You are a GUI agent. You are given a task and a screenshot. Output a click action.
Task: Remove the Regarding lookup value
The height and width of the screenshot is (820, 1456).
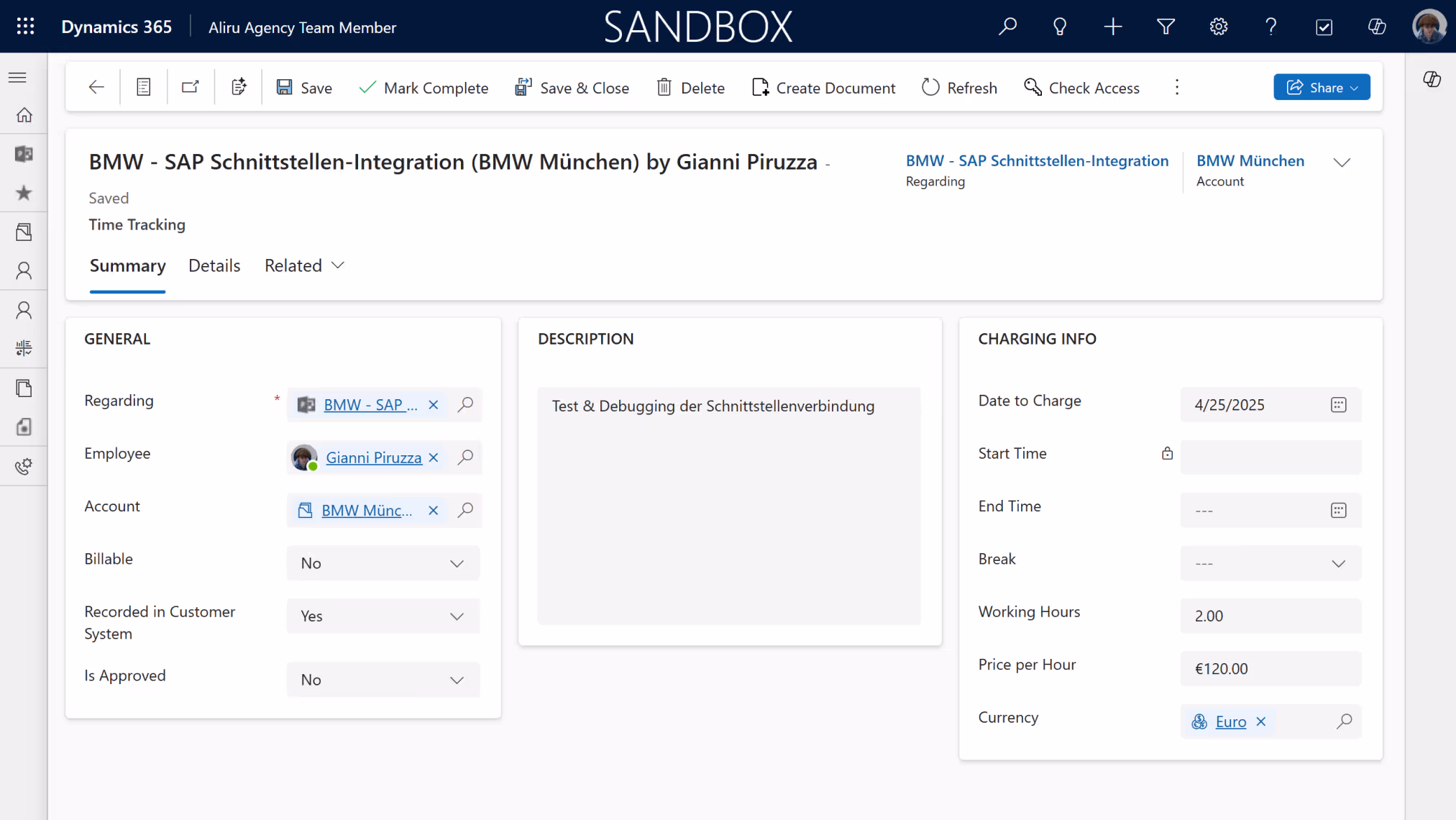tap(434, 405)
